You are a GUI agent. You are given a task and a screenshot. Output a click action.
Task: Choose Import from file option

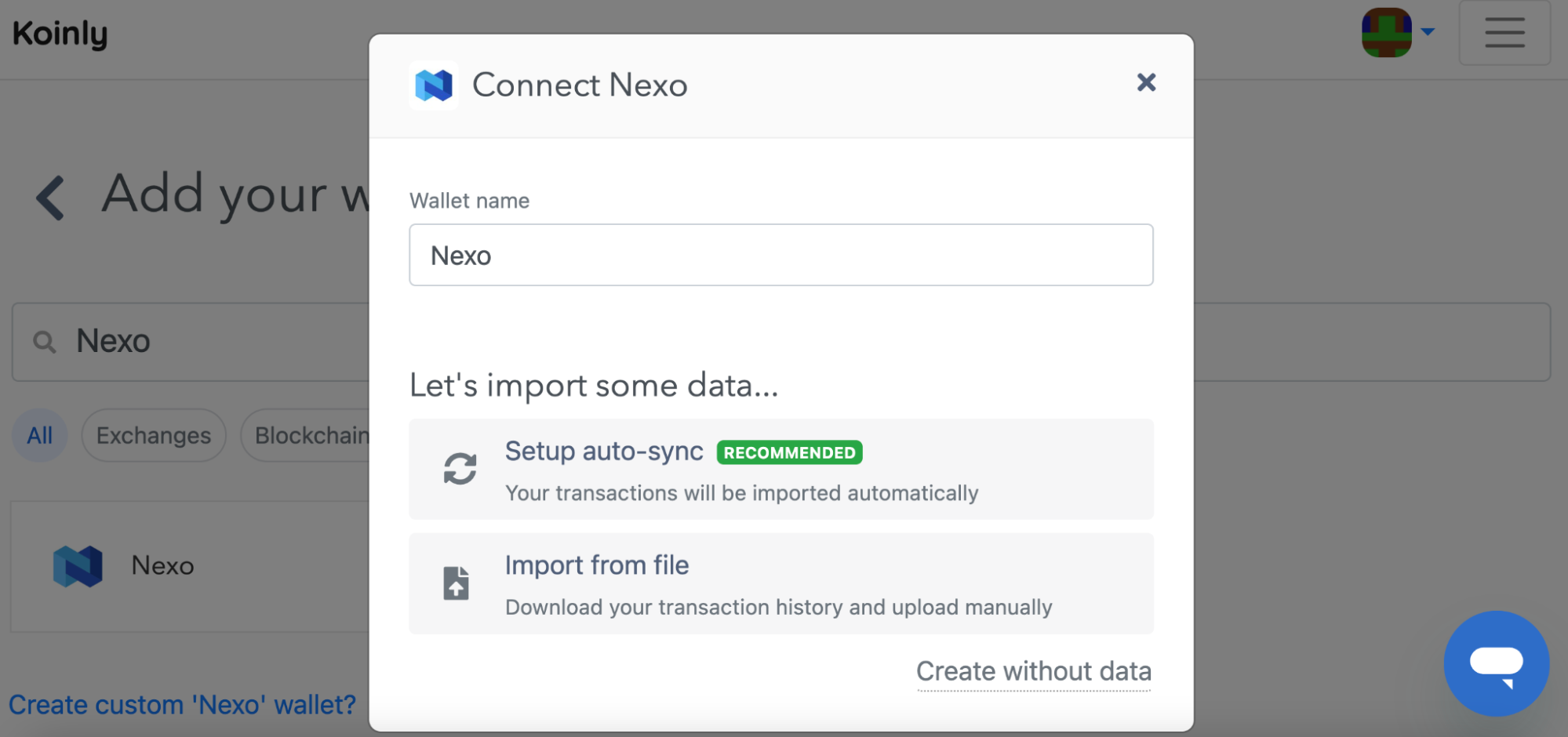coord(781,583)
